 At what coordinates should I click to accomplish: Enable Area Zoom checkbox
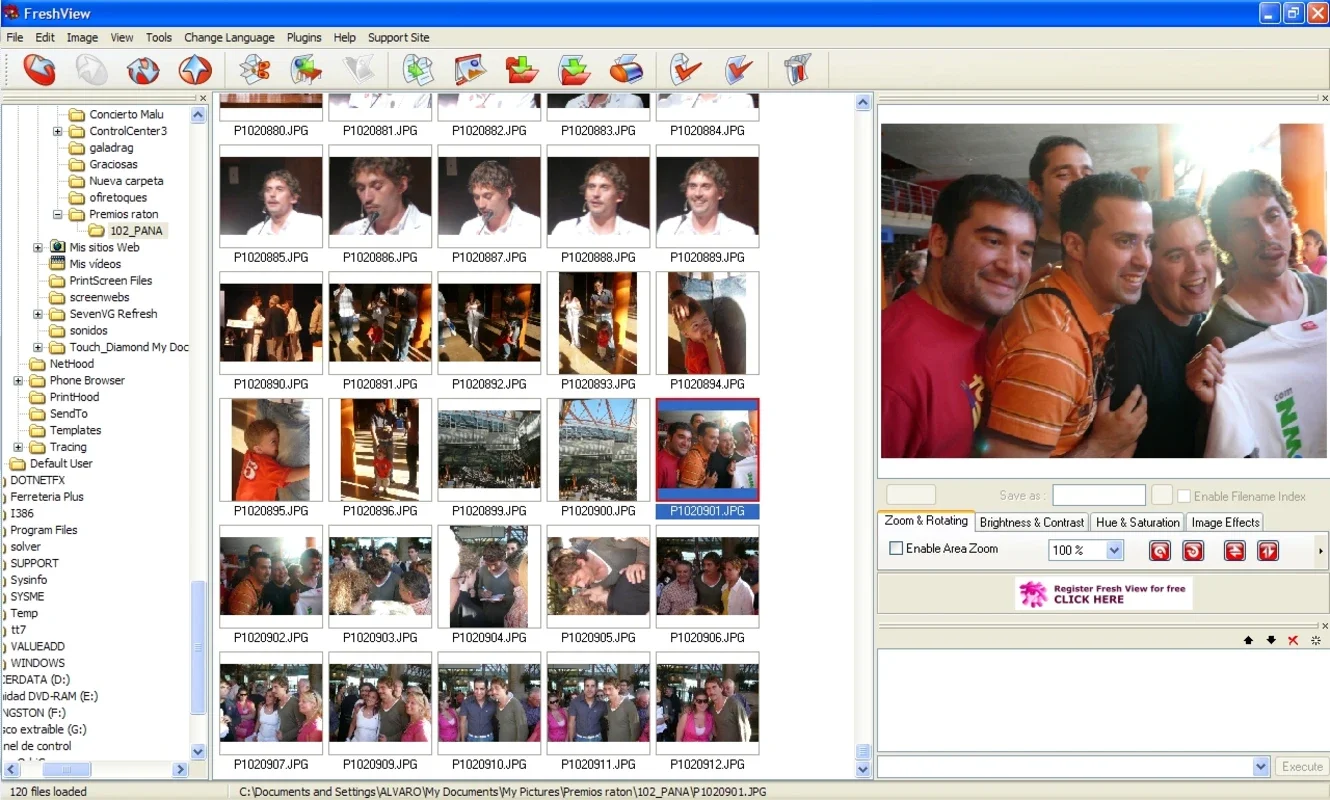896,549
